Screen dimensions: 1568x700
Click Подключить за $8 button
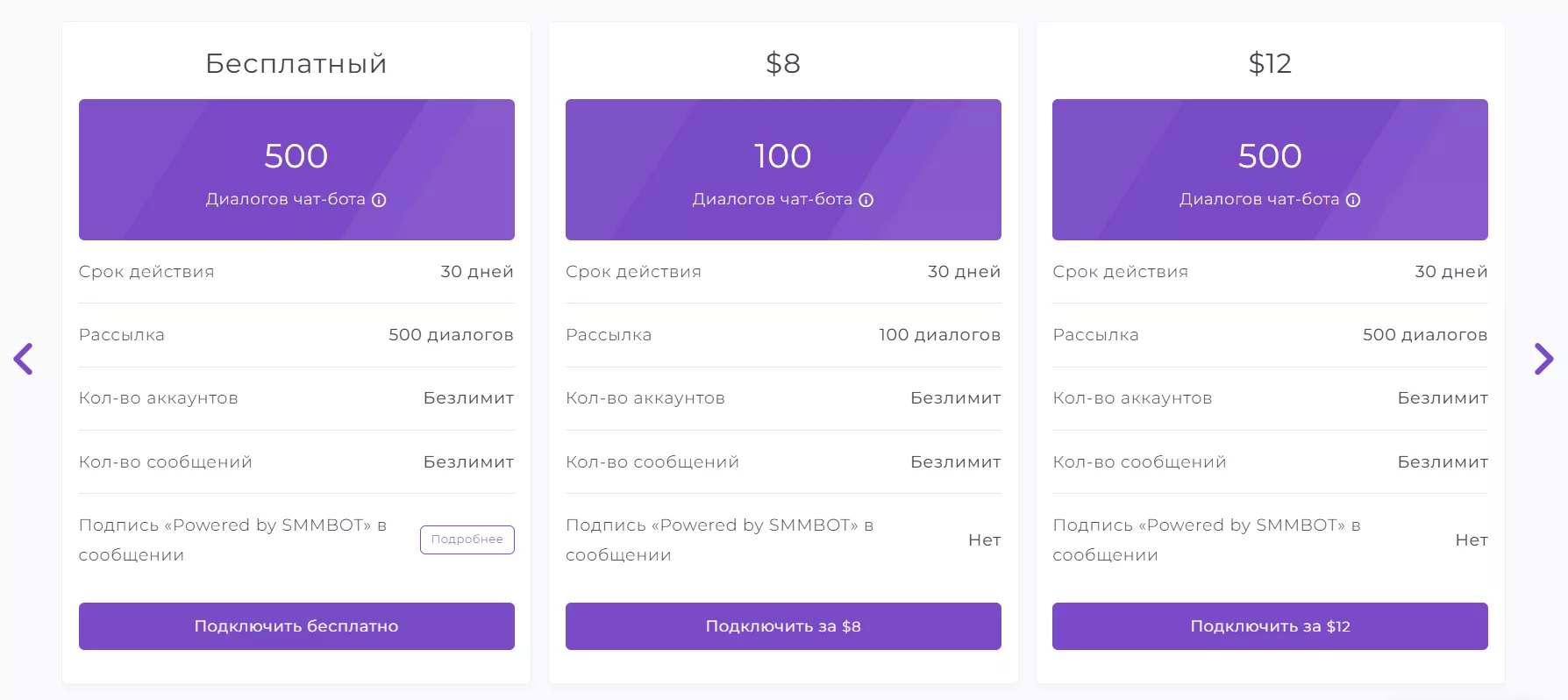(783, 626)
